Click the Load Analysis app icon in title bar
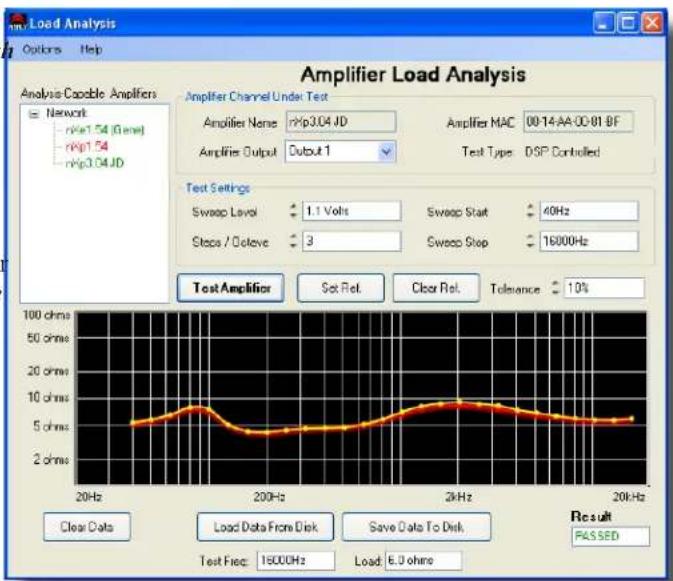The image size is (673, 581). [18, 22]
